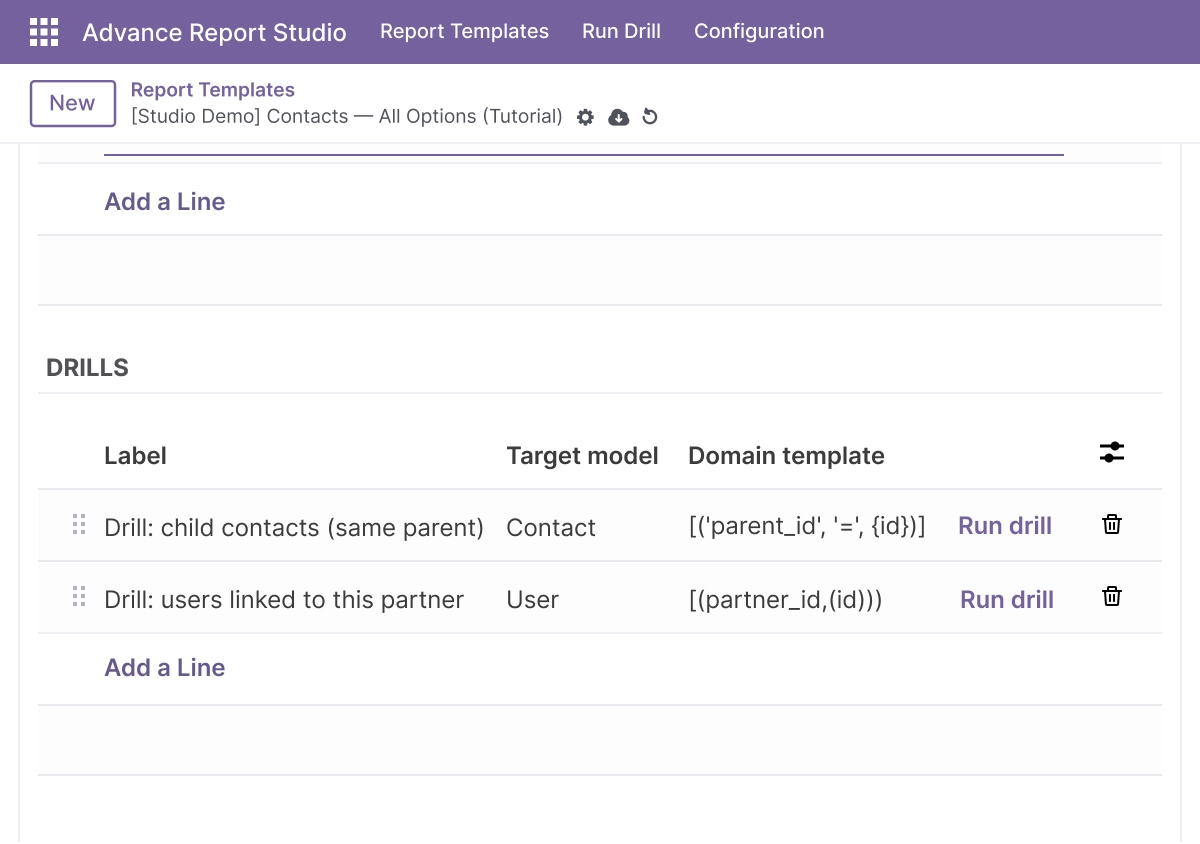The image size is (1200, 844).
Task: Sort by the Target model column header
Action: pyautogui.click(x=582, y=456)
